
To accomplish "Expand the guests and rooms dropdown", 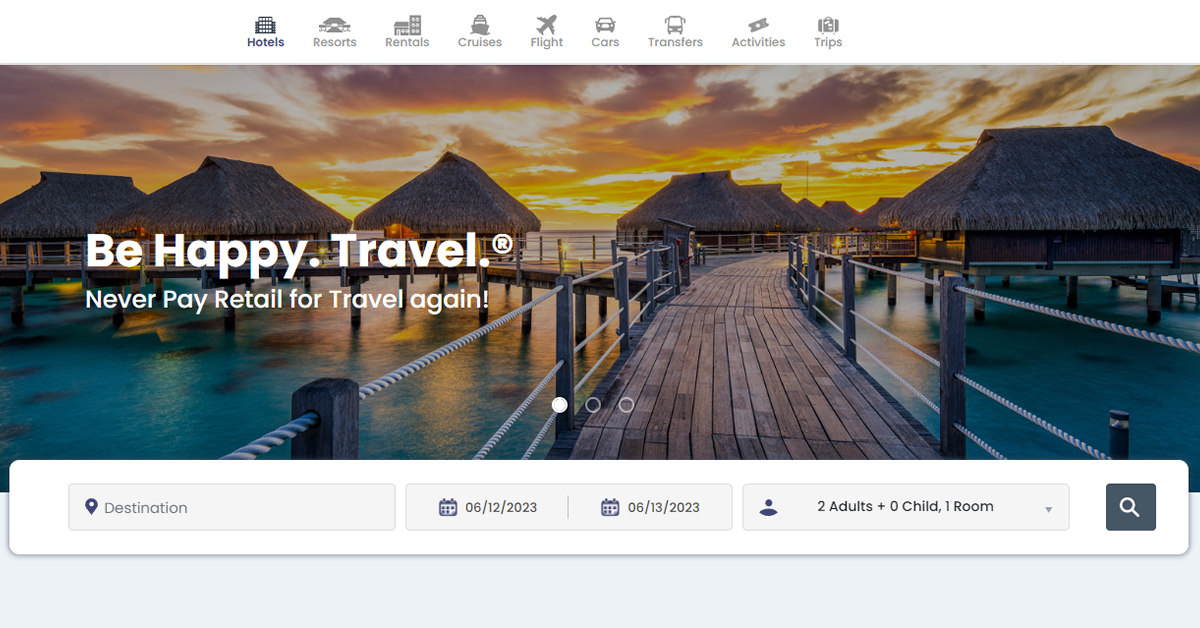I will click(x=905, y=507).
